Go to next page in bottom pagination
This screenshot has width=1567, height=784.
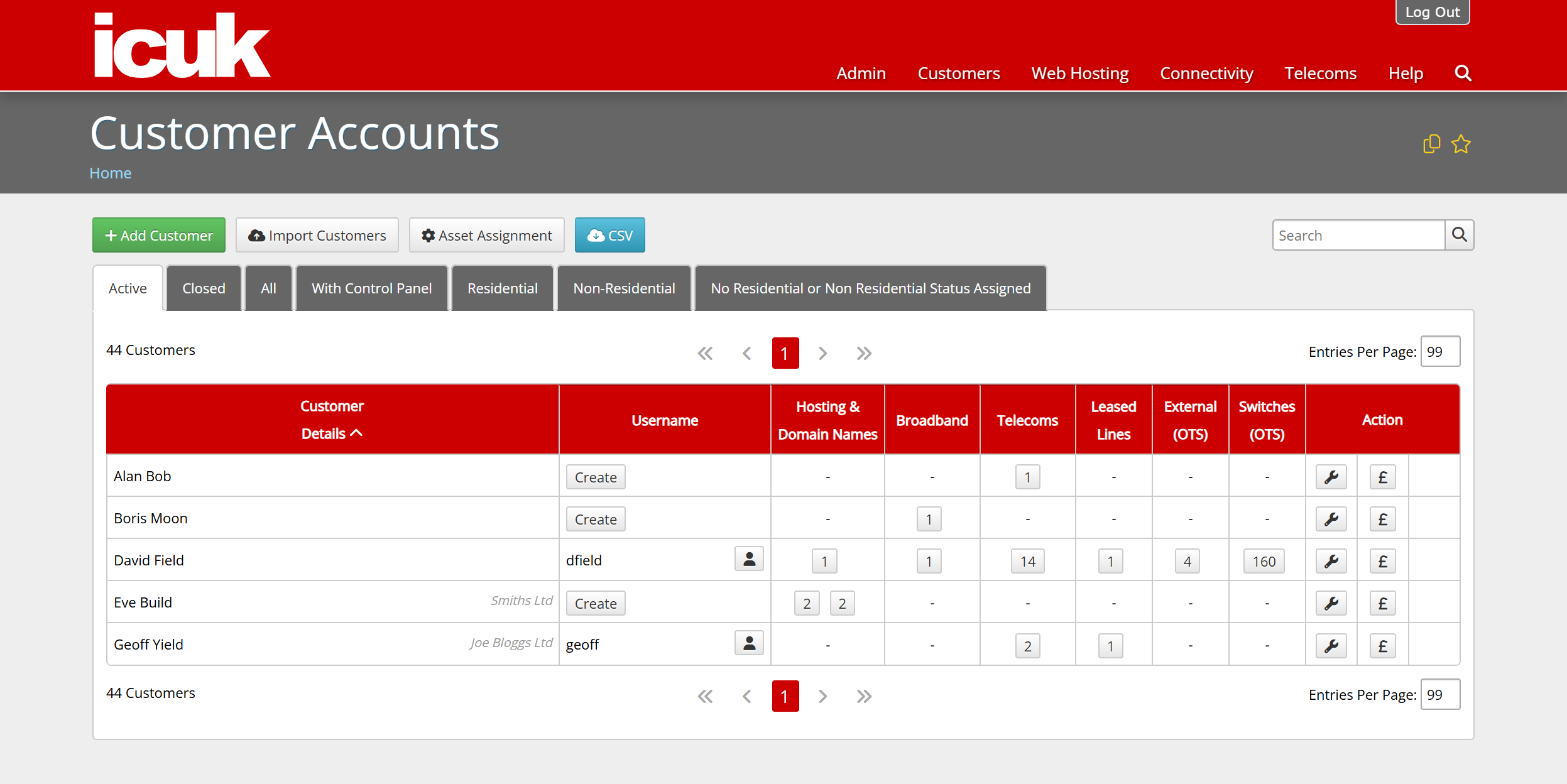point(822,697)
